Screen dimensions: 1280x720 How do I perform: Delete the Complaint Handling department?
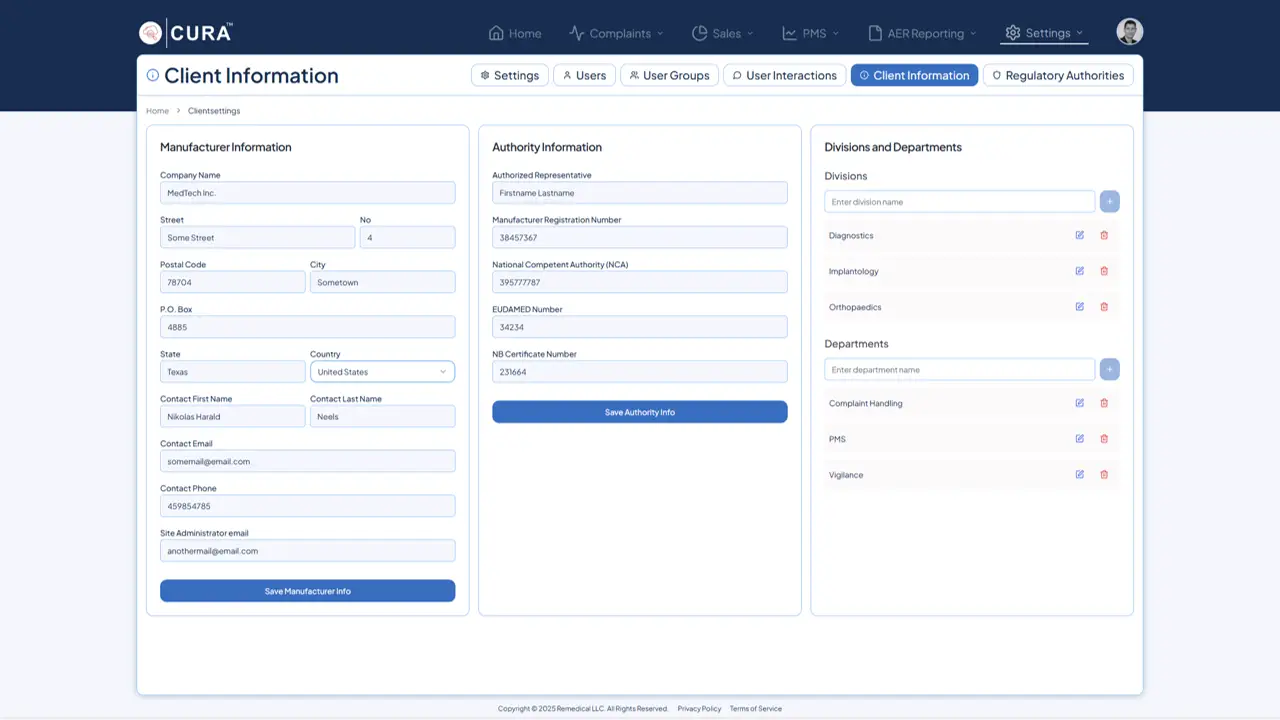point(1104,403)
